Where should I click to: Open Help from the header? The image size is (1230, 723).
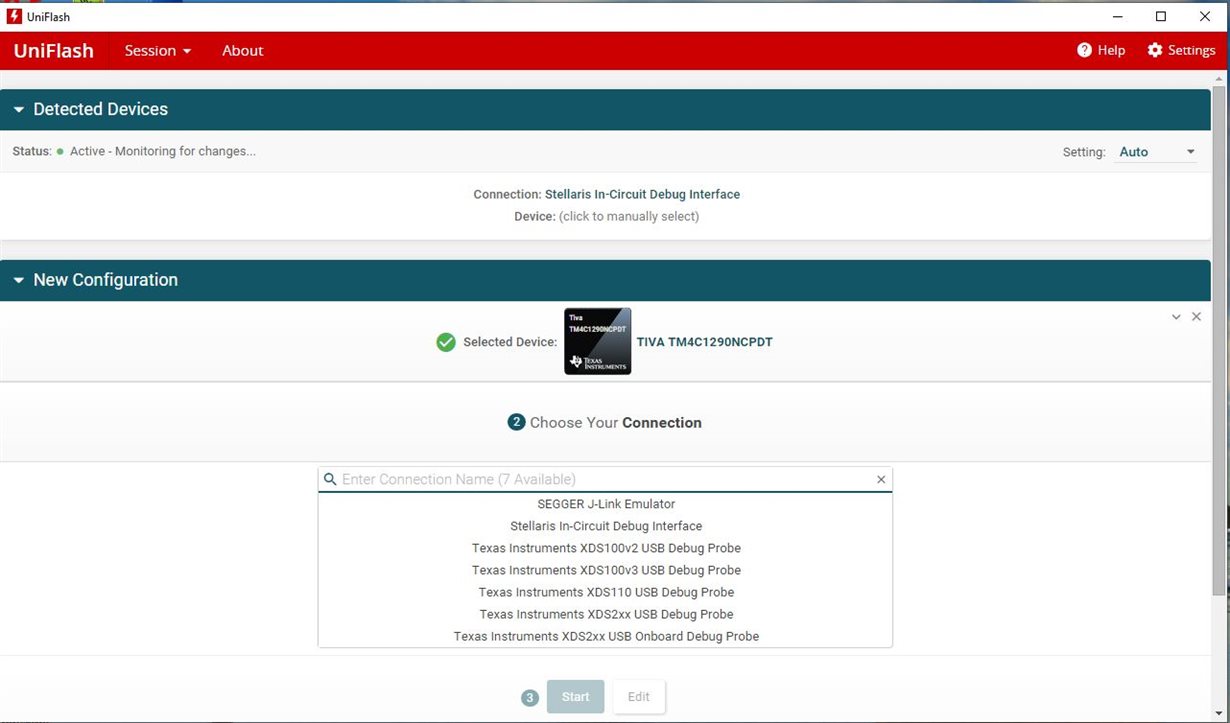(x=1101, y=50)
